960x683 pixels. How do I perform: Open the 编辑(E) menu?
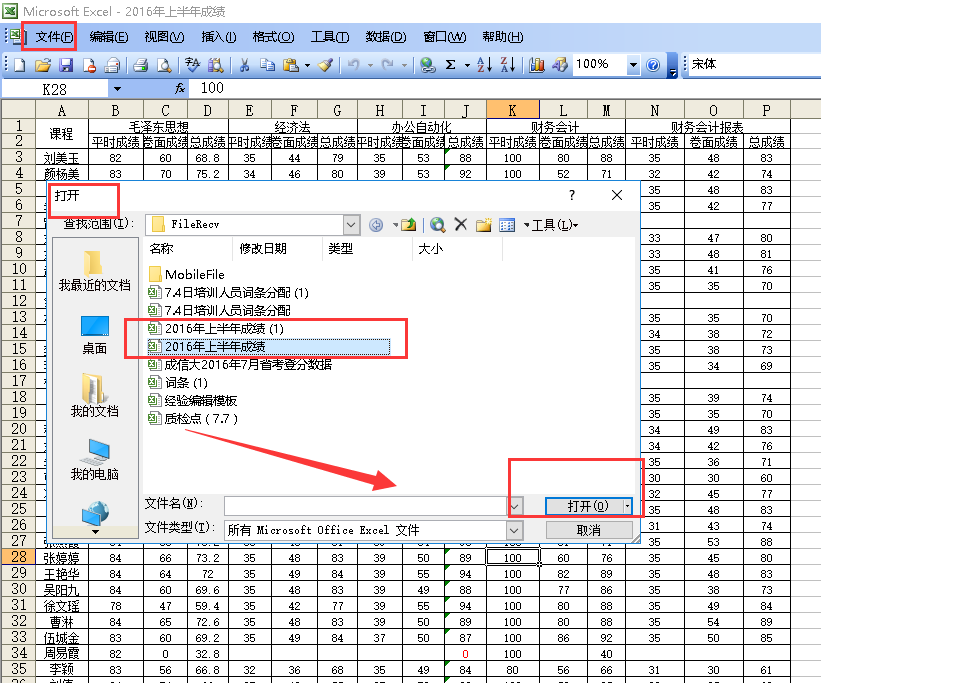tap(109, 37)
